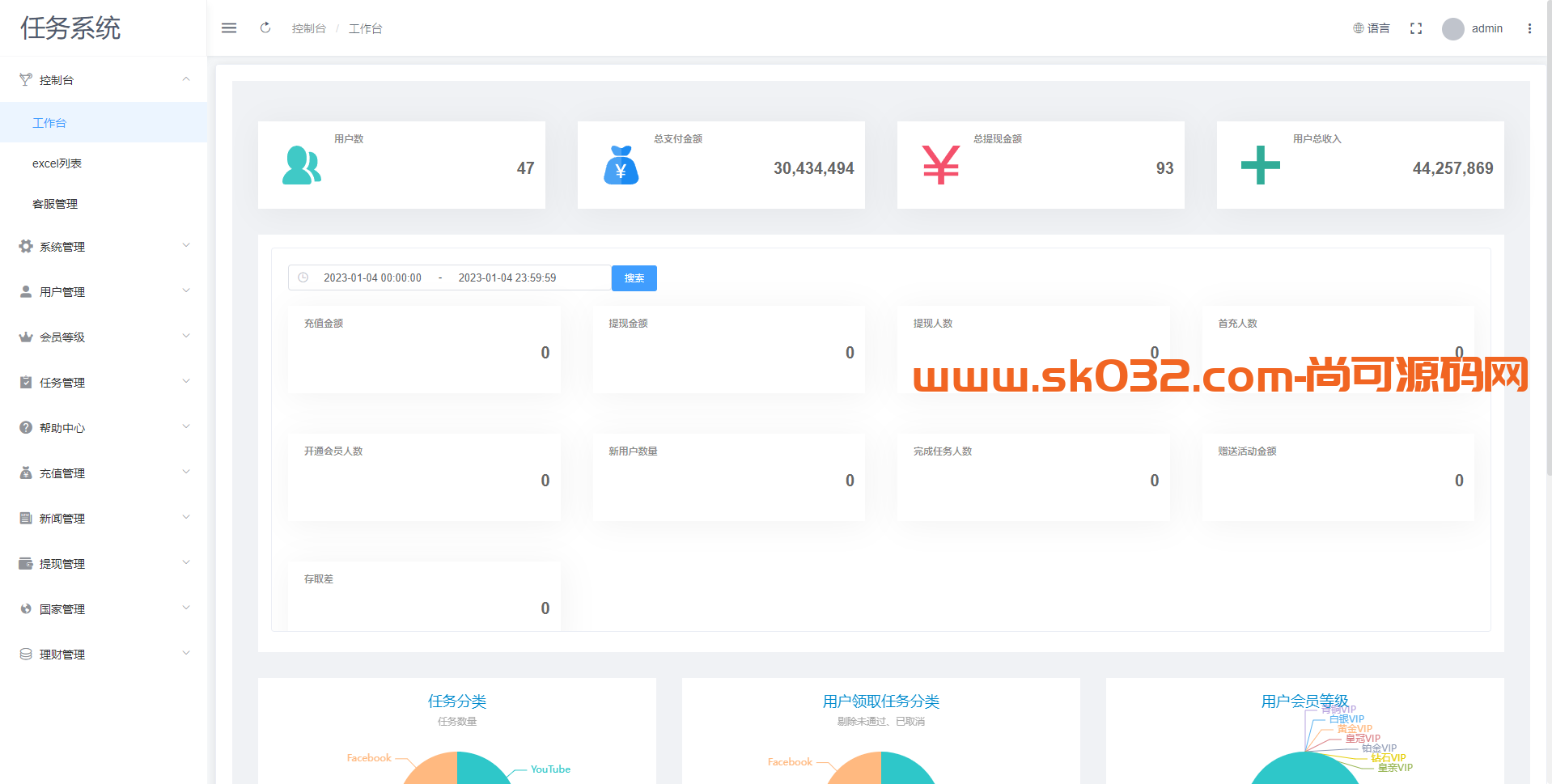Click the 控制台 trophy icon in sidebar

click(x=26, y=79)
